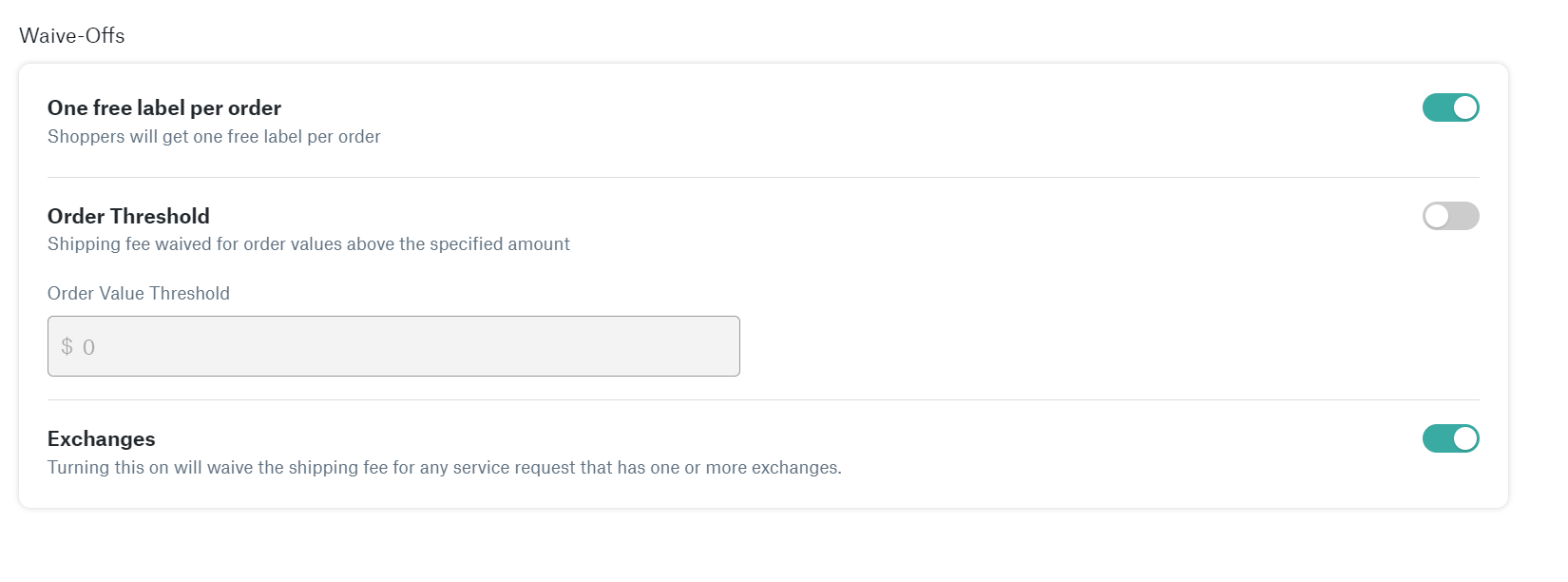
Task: Click the white knob of the Exchanges switch
Action: click(x=1465, y=438)
